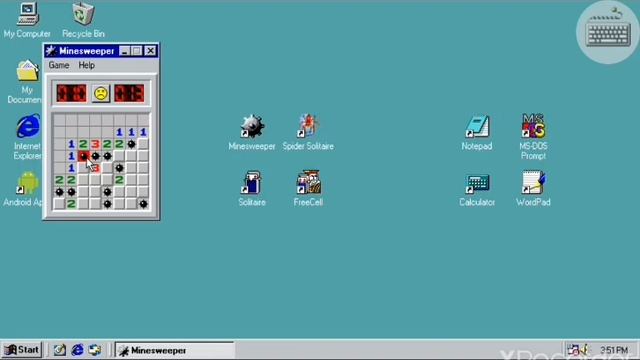Image resolution: width=640 pixels, height=360 pixels.
Task: Select the My Computer icon
Action: (27, 20)
